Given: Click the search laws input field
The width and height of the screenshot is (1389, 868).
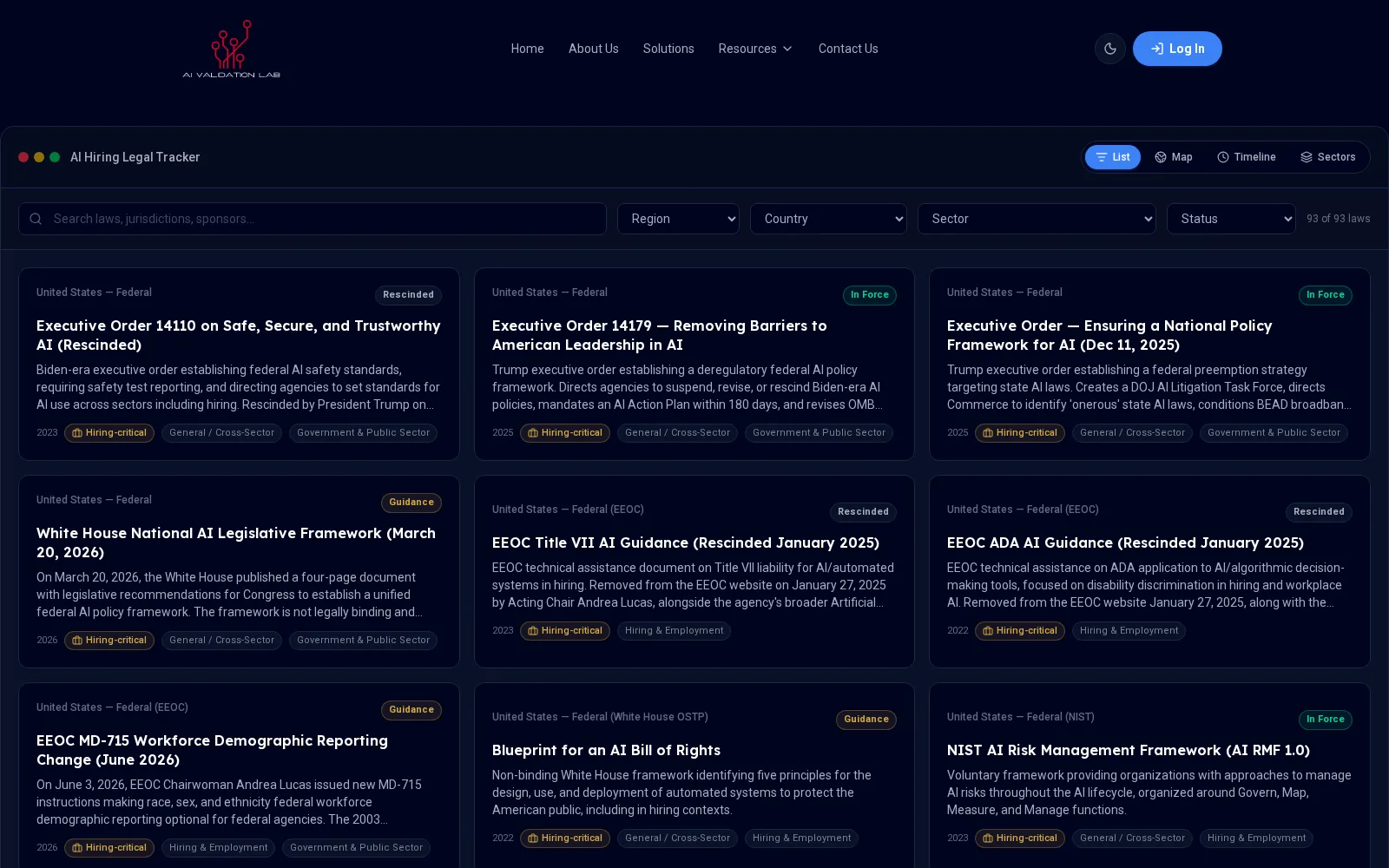Looking at the screenshot, I should pos(313,219).
